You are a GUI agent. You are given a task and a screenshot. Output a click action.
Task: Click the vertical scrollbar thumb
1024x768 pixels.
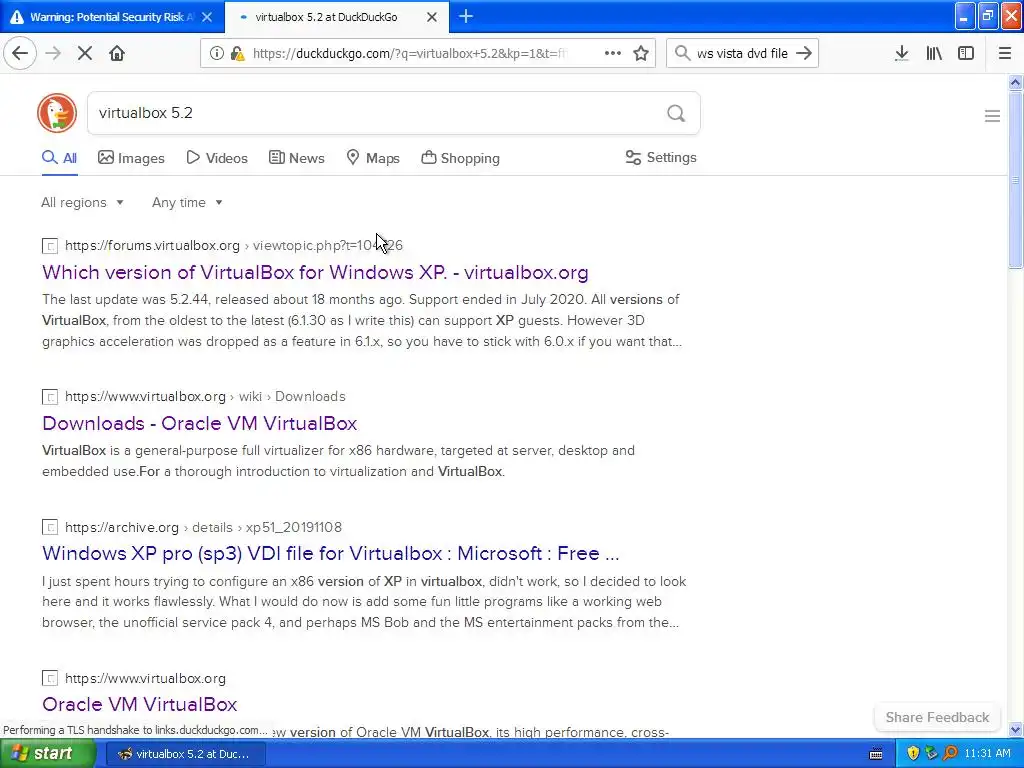(x=1015, y=180)
